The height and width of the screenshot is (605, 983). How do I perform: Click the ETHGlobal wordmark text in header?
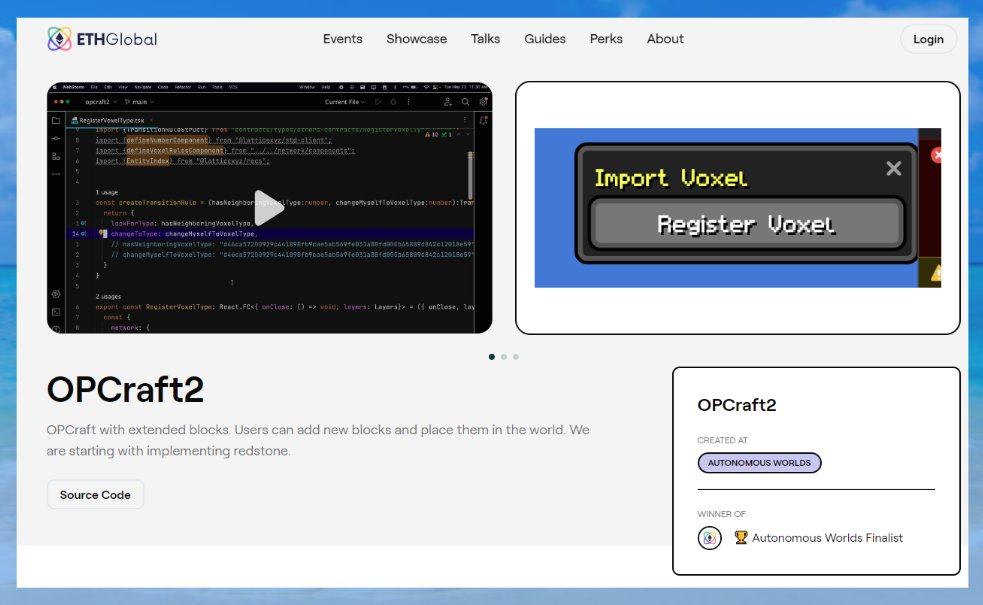[117, 39]
